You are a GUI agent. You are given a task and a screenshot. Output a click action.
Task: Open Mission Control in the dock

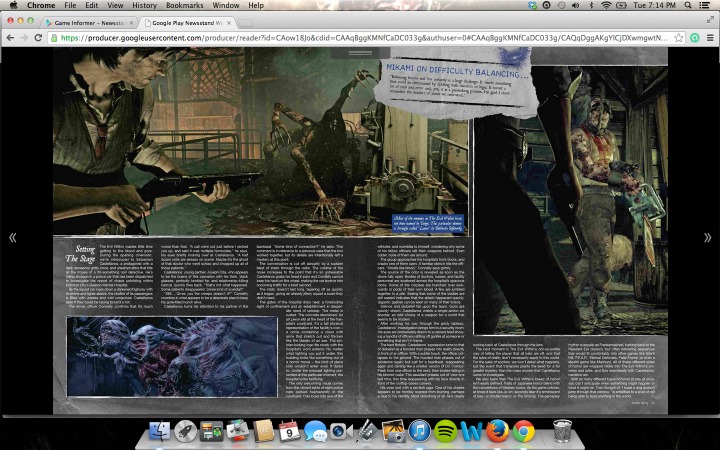click(x=211, y=432)
